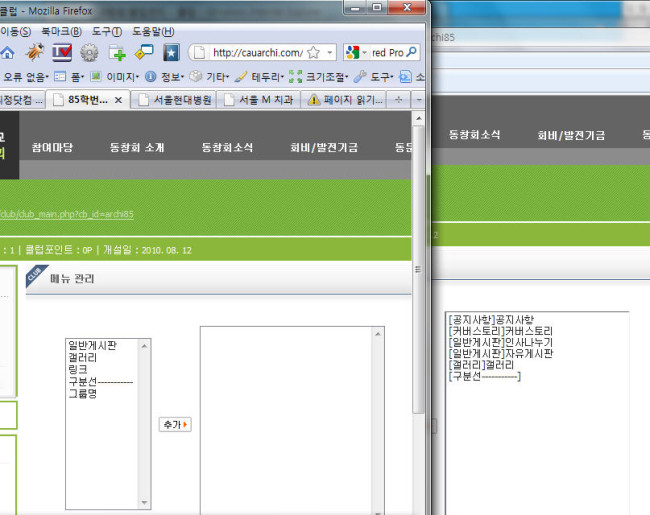The width and height of the screenshot is (650, 515).
Task: Select [일반게시판]자유게시판 in the background window list
Action: coord(500,353)
